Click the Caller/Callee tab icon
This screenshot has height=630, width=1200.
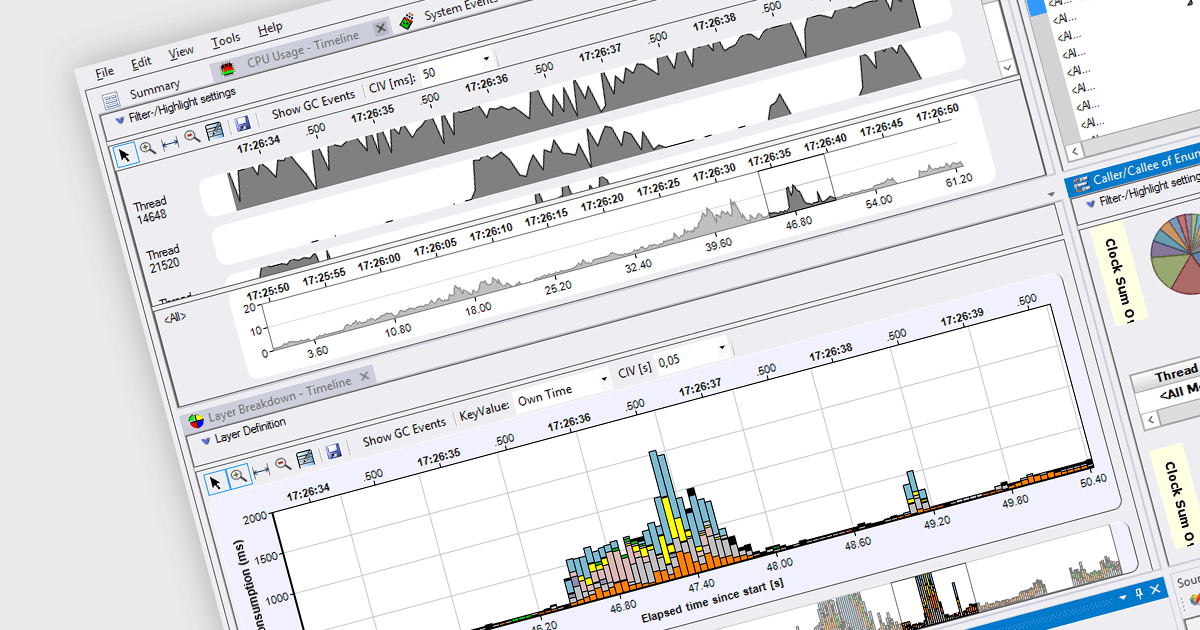coord(1081,182)
